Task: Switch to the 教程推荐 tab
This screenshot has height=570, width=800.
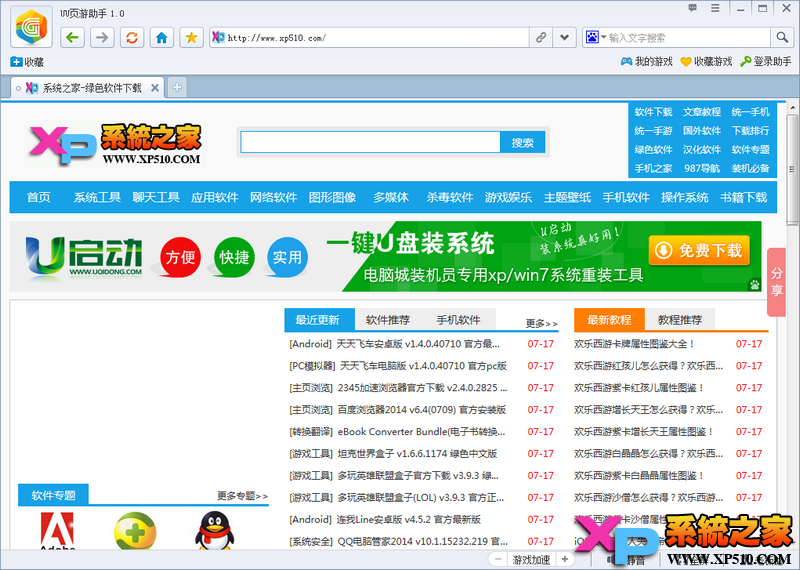Action: point(680,320)
